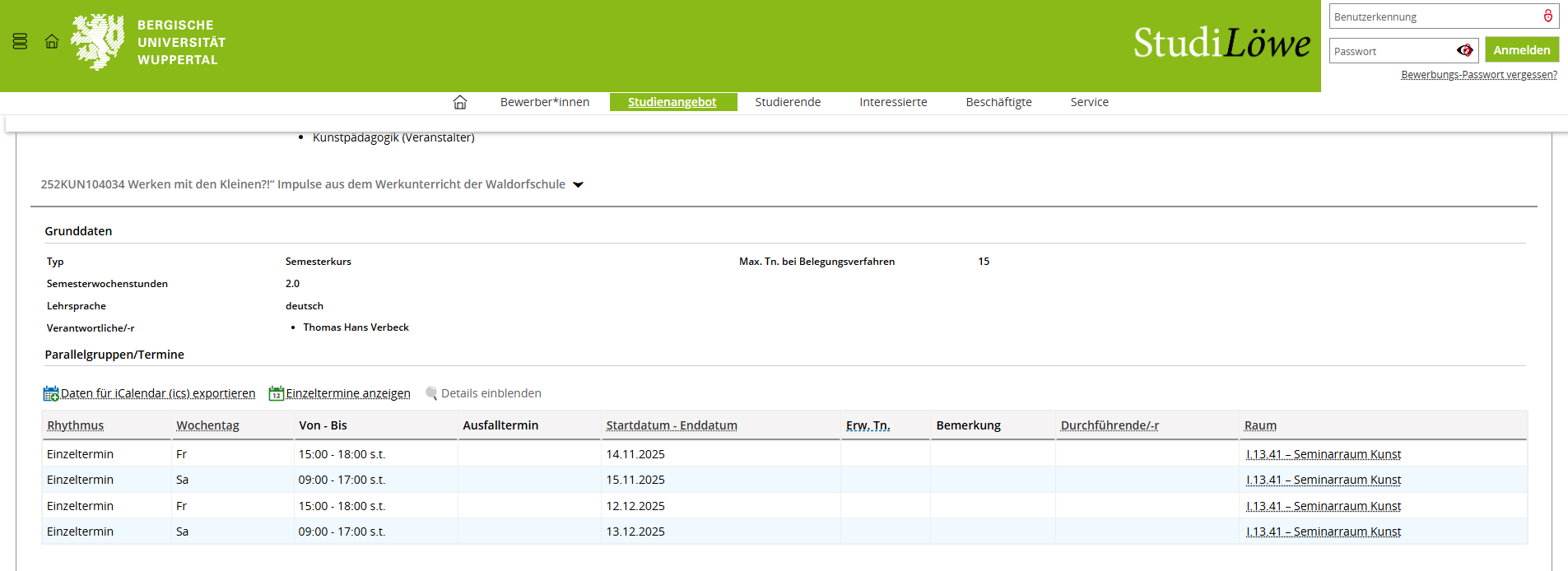
Task: Follow the Bewerbungs-Passwort vergessen link
Action: click(1479, 75)
